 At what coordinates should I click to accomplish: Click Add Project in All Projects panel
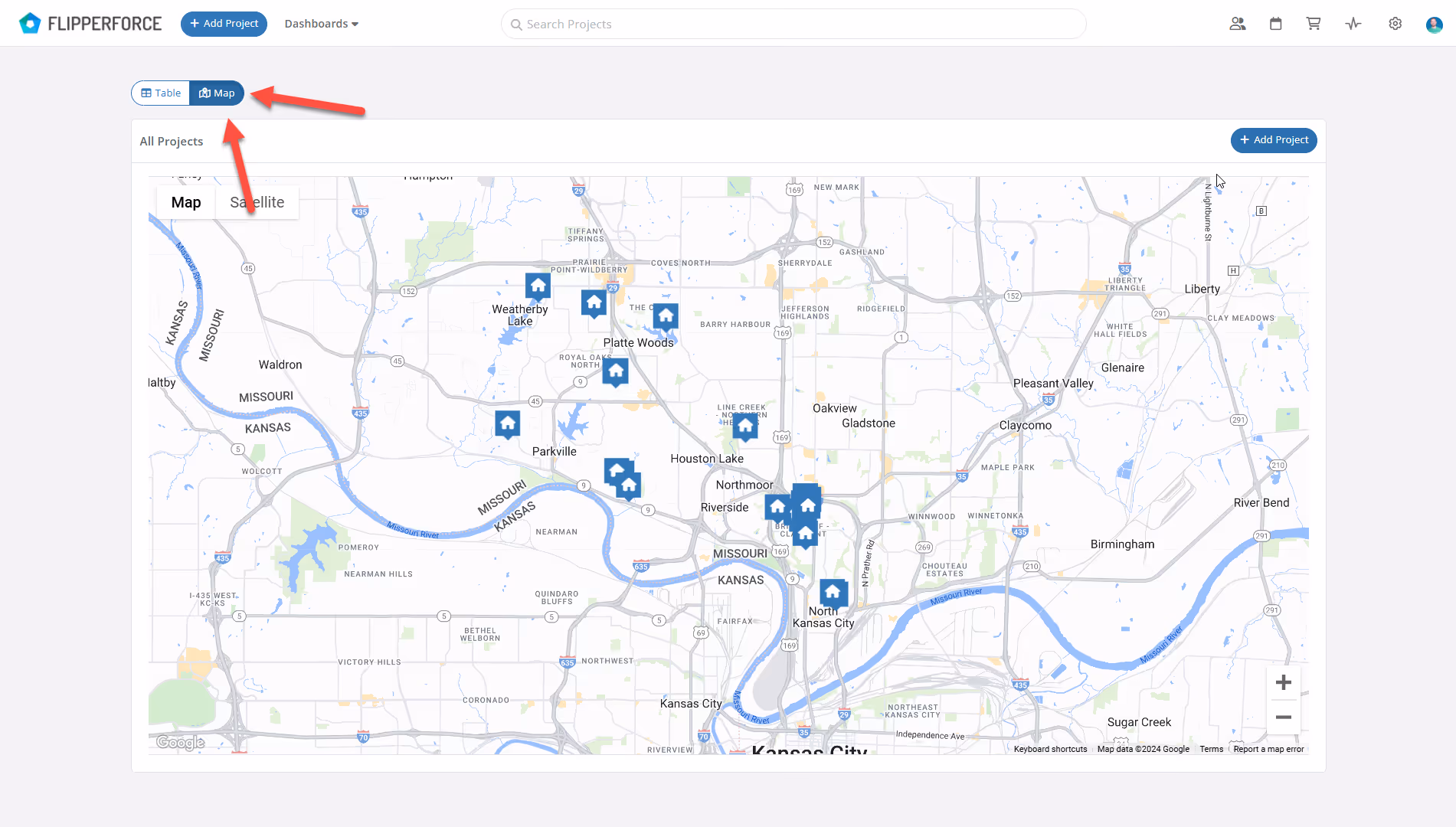click(1274, 140)
